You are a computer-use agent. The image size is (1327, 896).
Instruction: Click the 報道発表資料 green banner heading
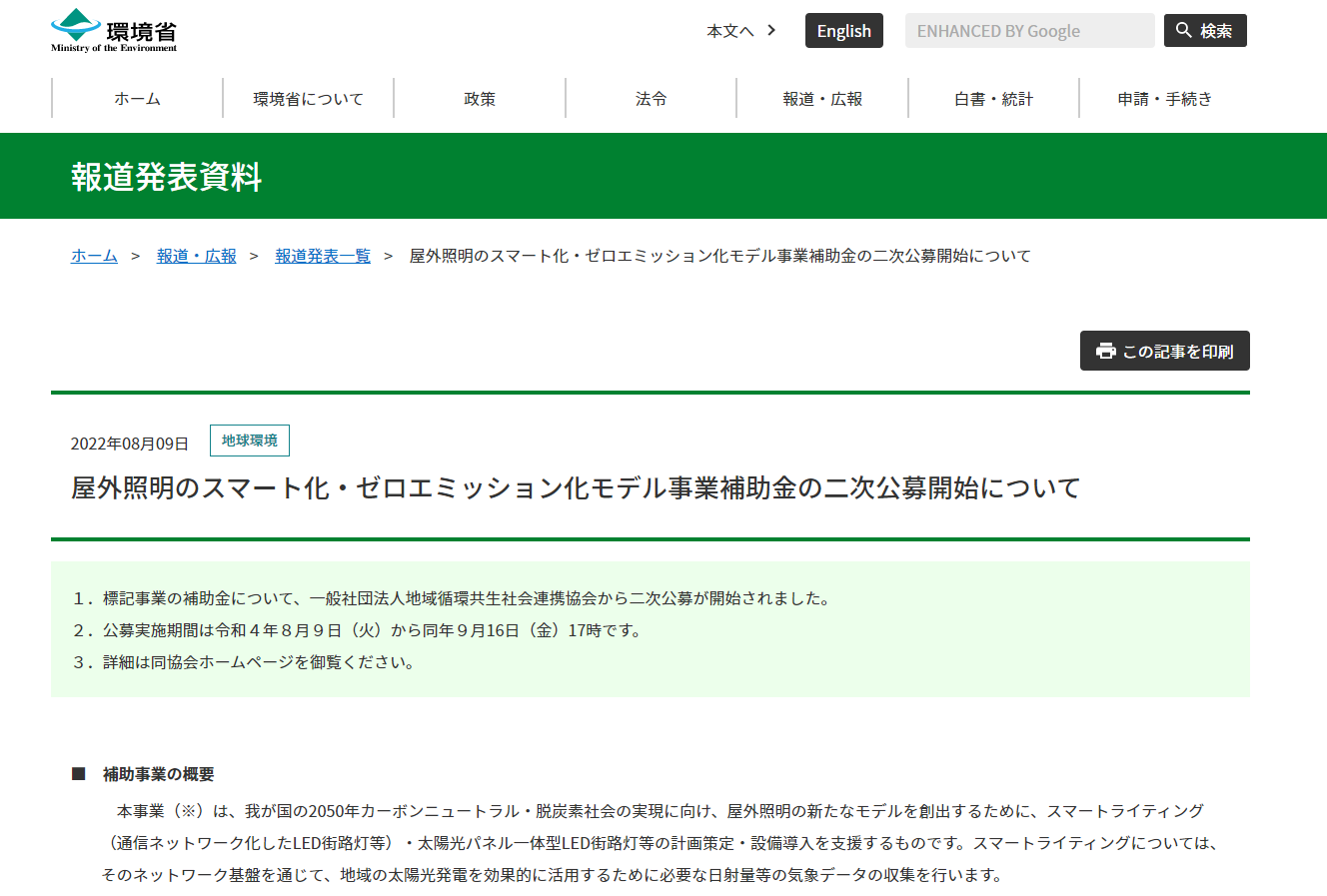[167, 177]
